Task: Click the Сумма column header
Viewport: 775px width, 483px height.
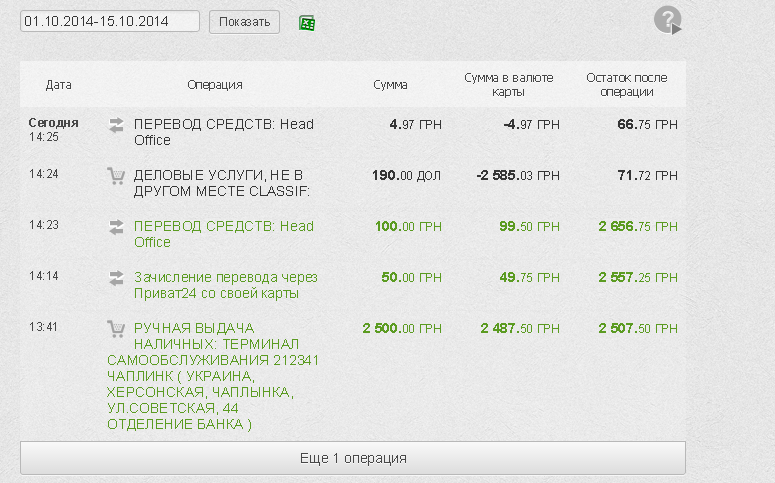Action: 390,85
